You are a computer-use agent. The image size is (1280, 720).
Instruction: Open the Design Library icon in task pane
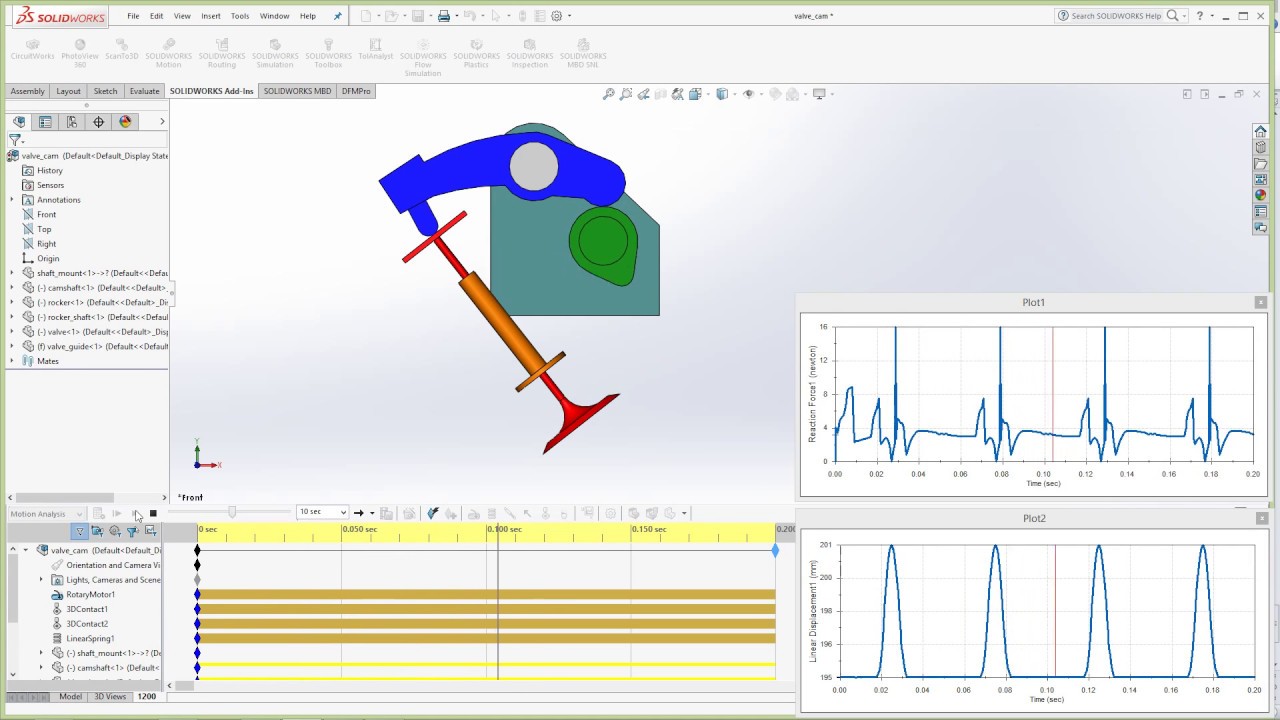tap(1261, 147)
